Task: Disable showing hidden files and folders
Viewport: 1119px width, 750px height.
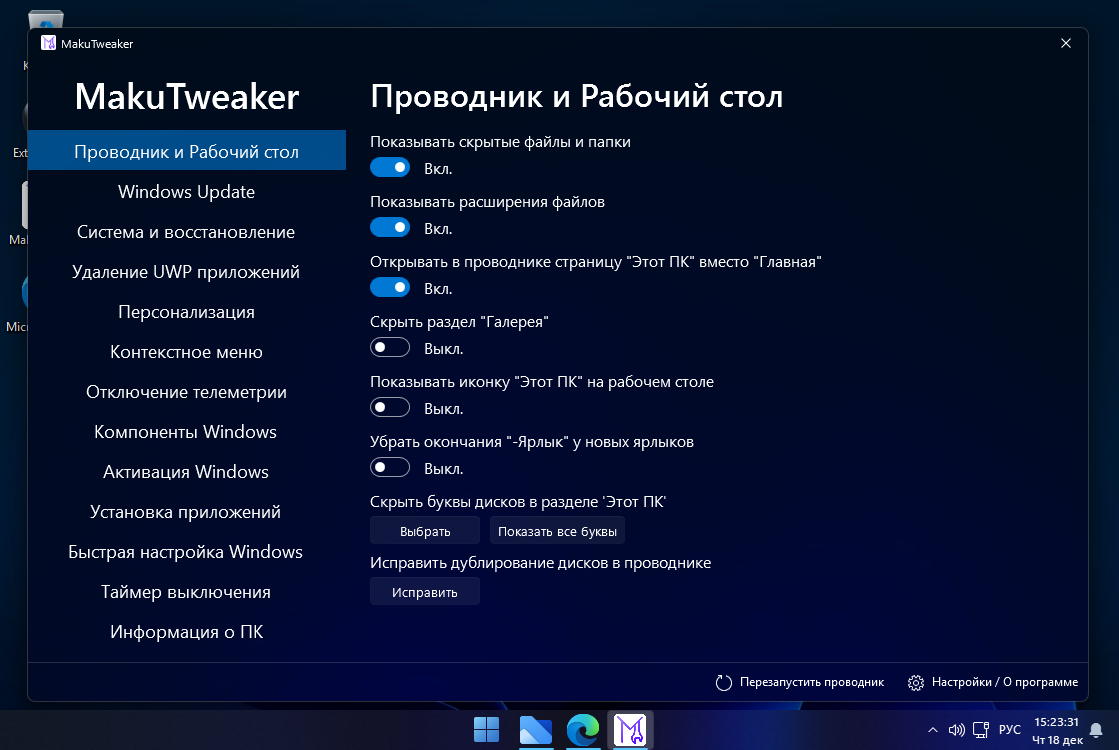Action: pyautogui.click(x=390, y=168)
